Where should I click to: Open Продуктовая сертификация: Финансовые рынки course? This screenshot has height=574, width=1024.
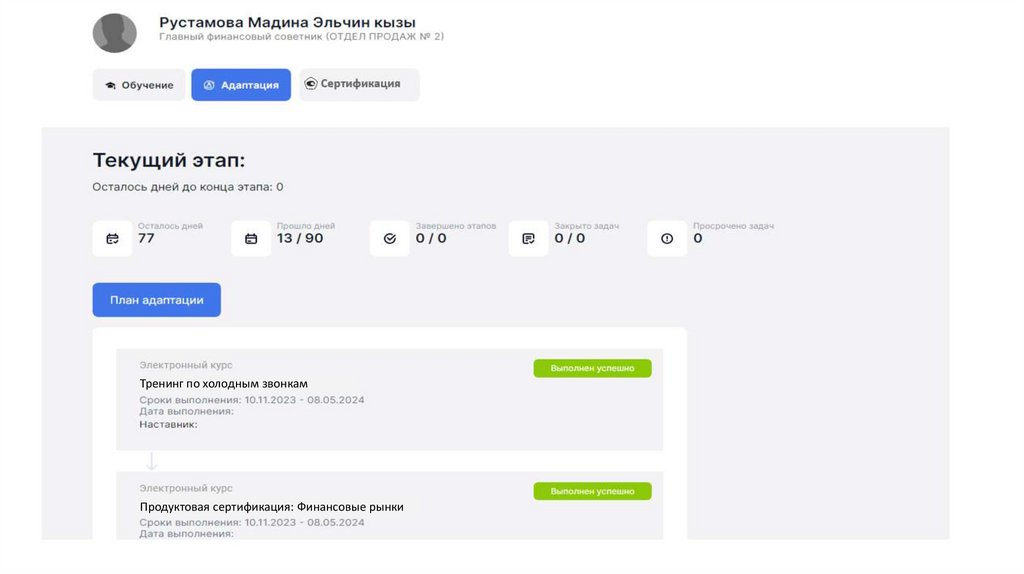[x=272, y=507]
